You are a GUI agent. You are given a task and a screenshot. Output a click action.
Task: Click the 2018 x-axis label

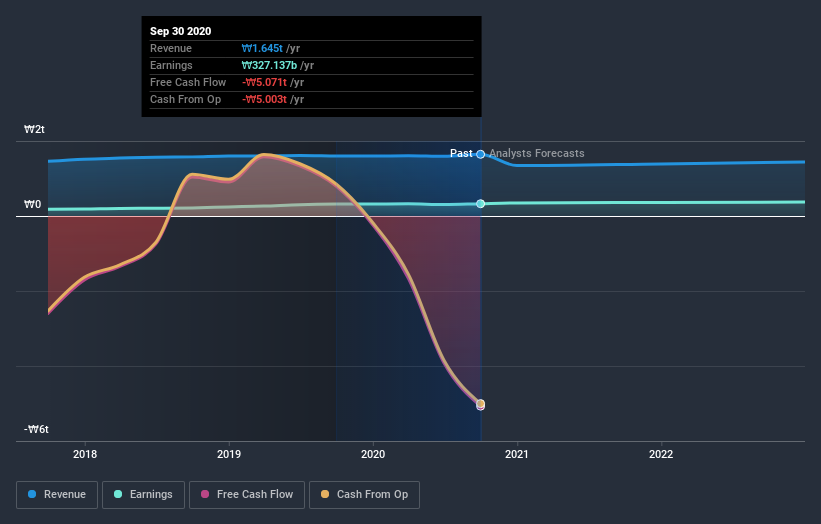pos(85,454)
